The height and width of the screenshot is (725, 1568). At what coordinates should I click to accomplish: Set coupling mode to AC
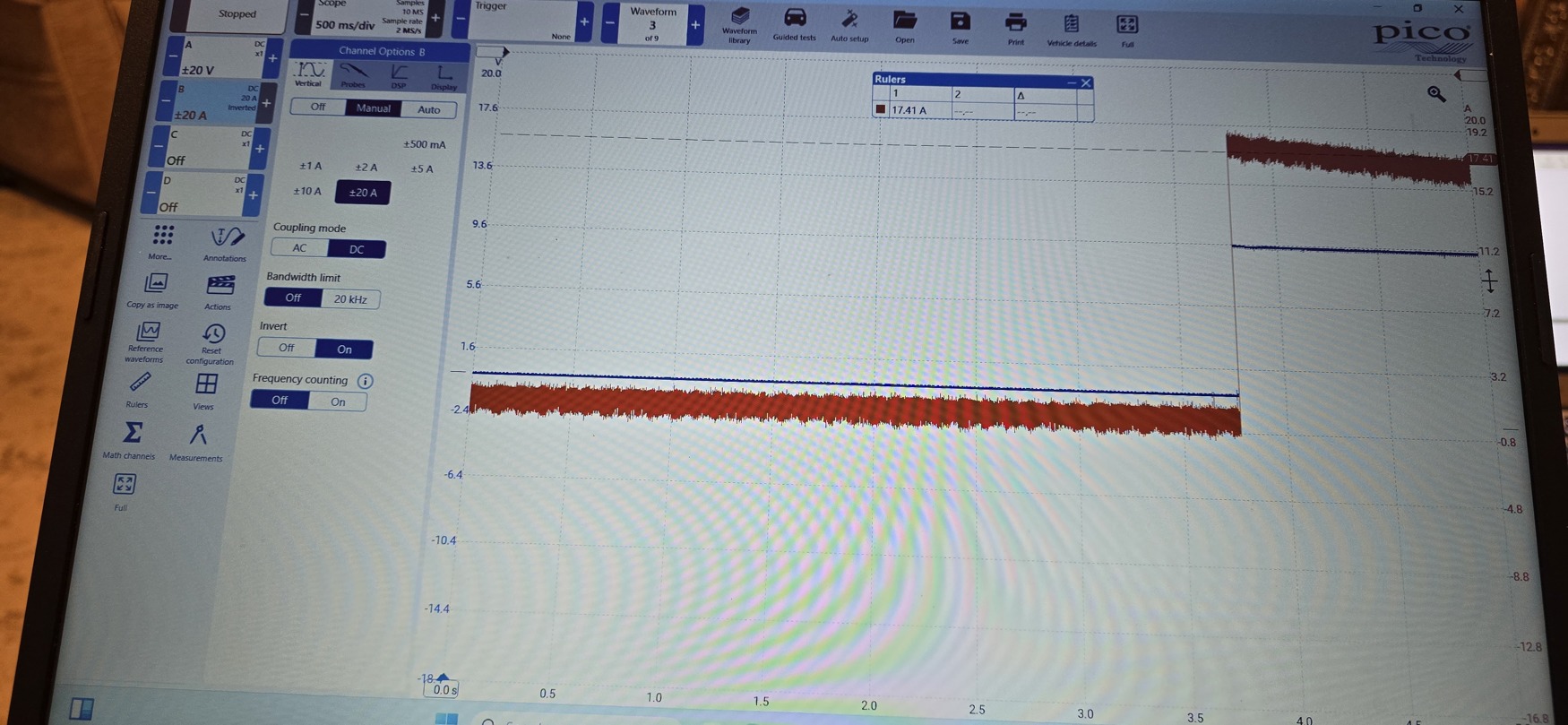(300, 247)
